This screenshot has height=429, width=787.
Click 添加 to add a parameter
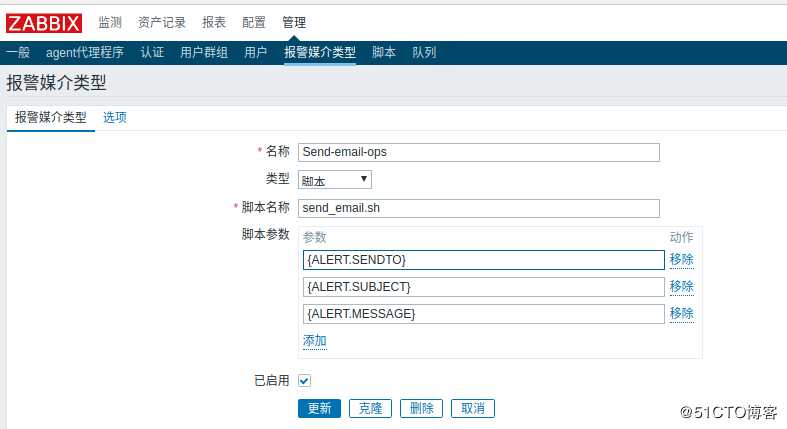(x=314, y=341)
